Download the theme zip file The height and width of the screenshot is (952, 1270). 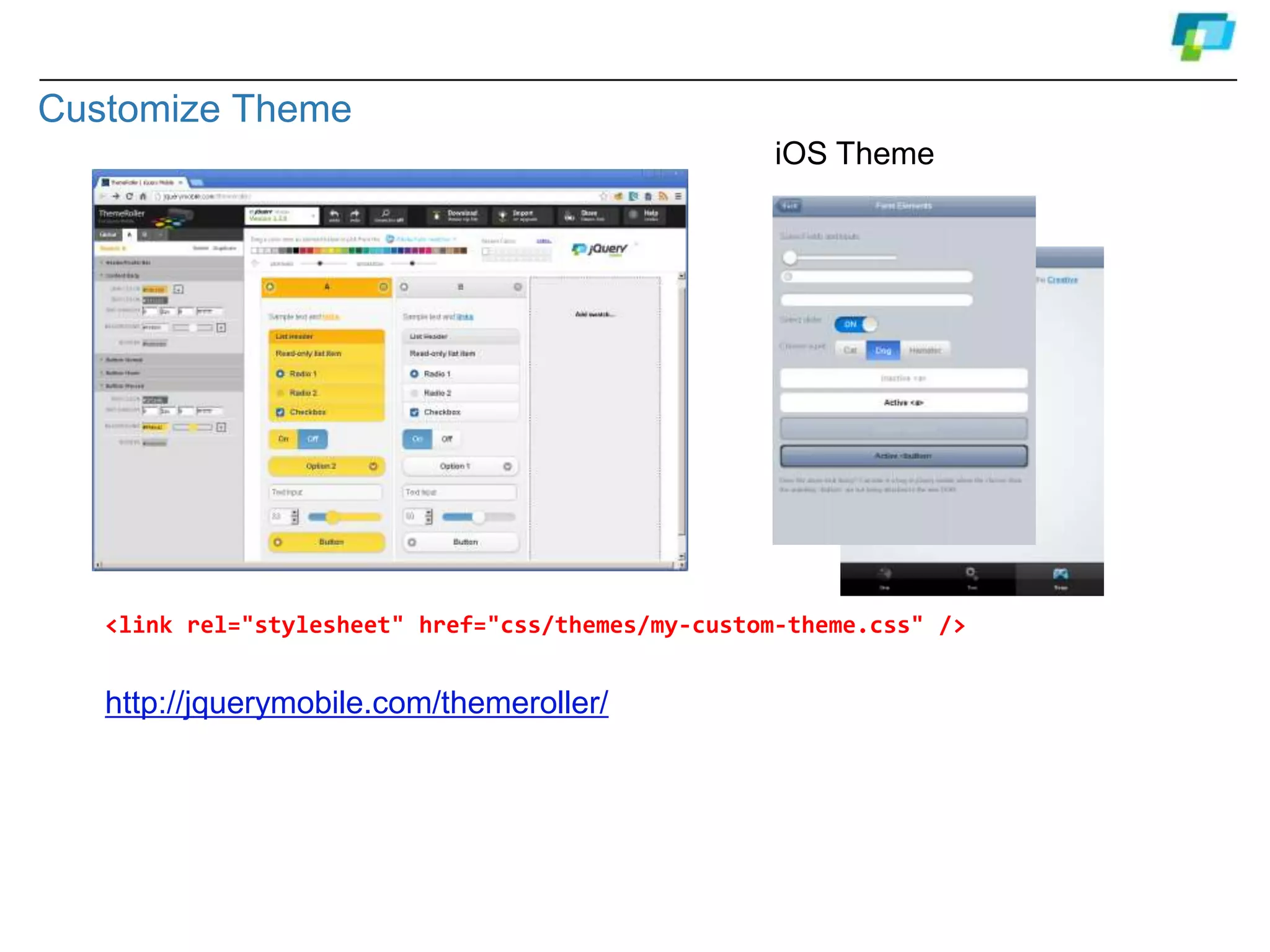[x=456, y=215]
